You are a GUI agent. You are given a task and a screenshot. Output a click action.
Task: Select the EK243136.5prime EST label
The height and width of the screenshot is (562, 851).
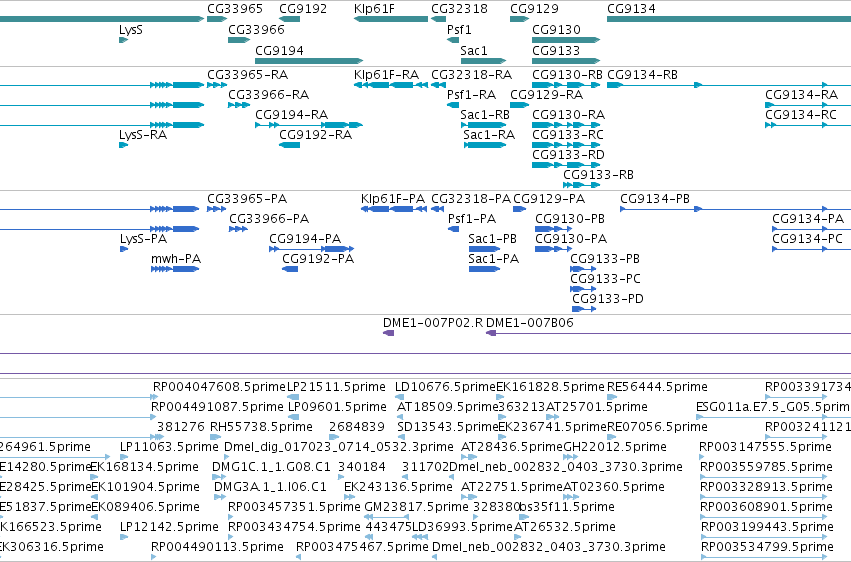tap(398, 488)
